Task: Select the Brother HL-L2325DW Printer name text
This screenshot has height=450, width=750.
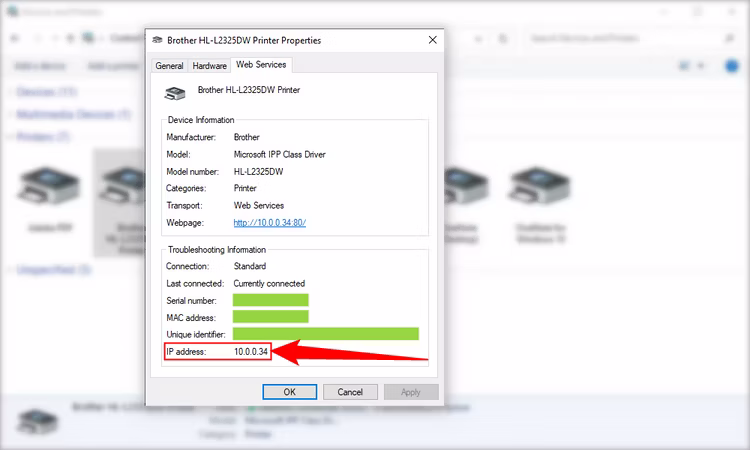Action: click(249, 90)
